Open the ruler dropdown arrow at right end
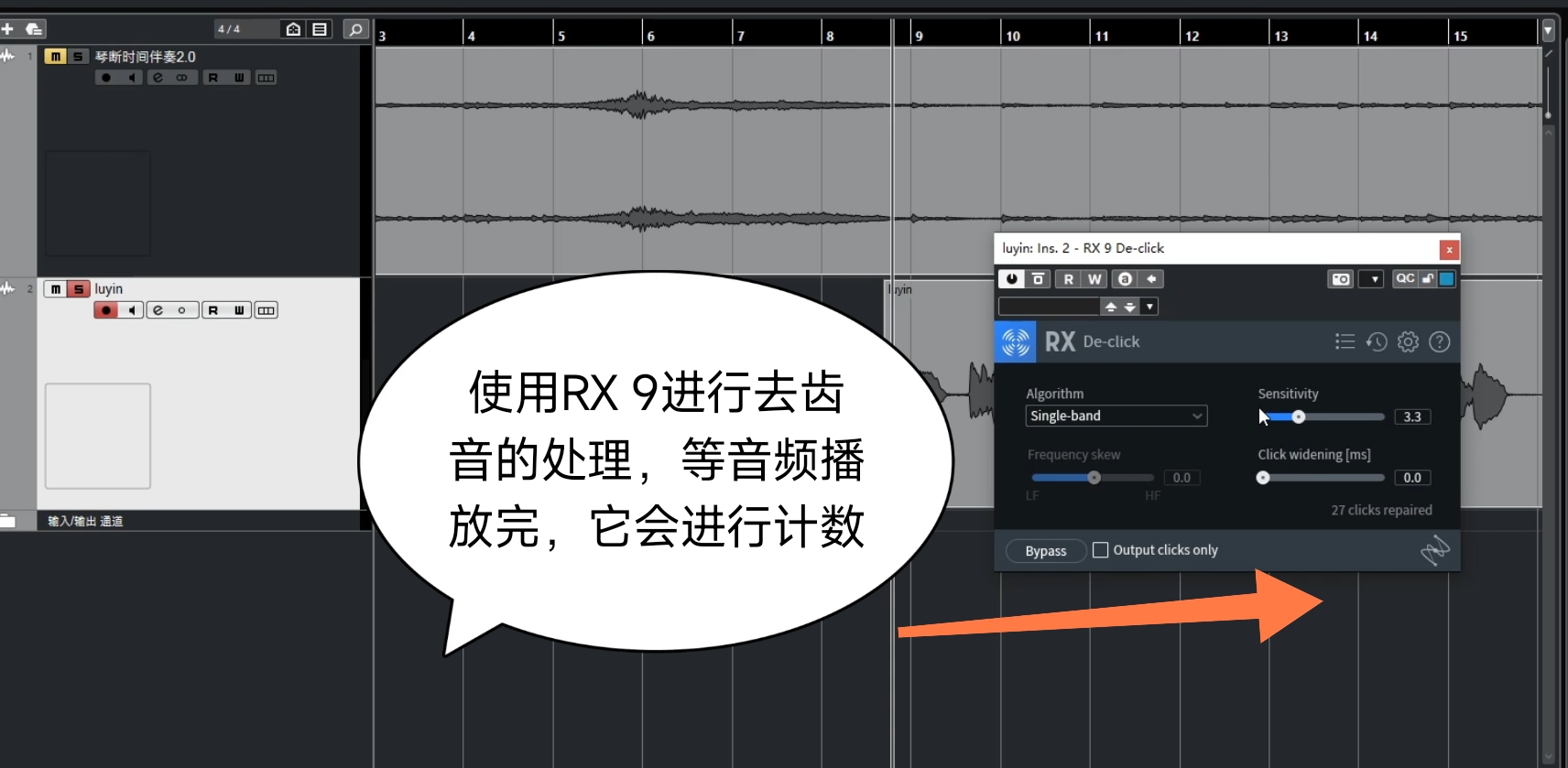 [x=1548, y=30]
